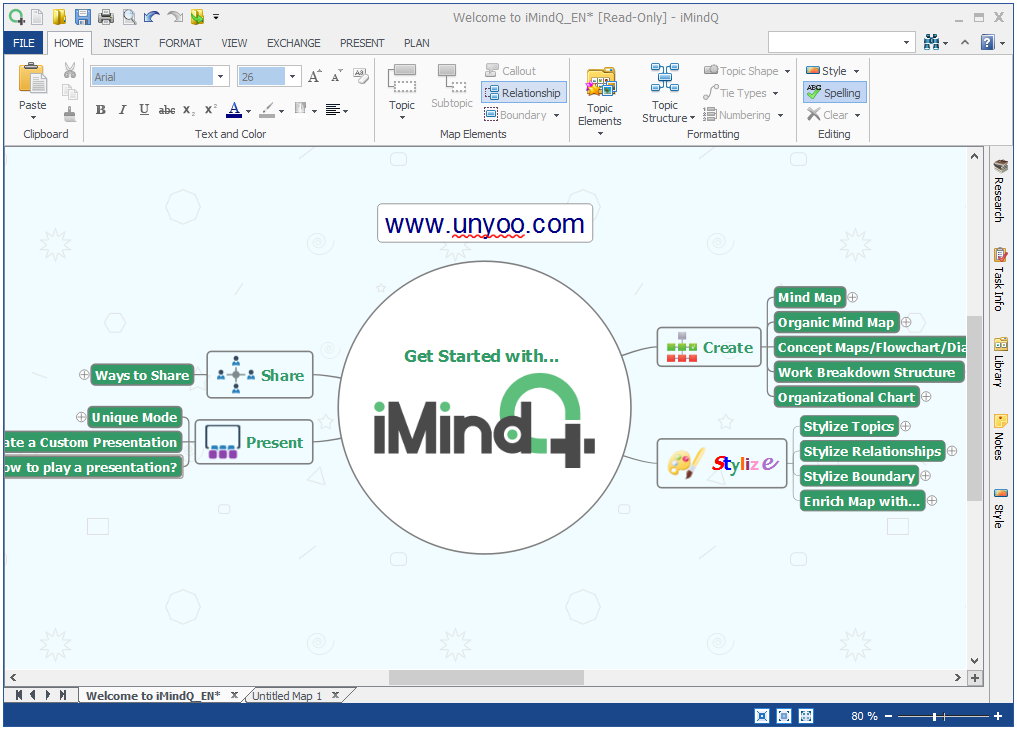Click the Cut scissors icon
Screen dimensions: 1017x730
(x=70, y=70)
